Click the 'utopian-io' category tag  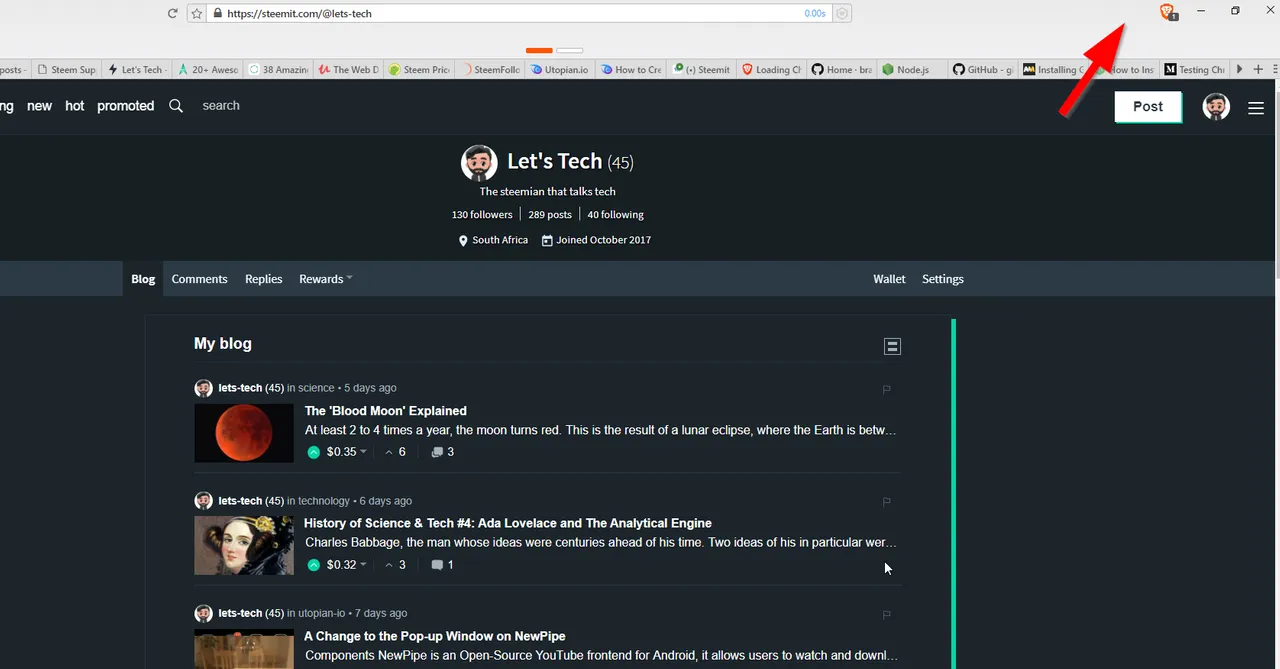coord(322,614)
